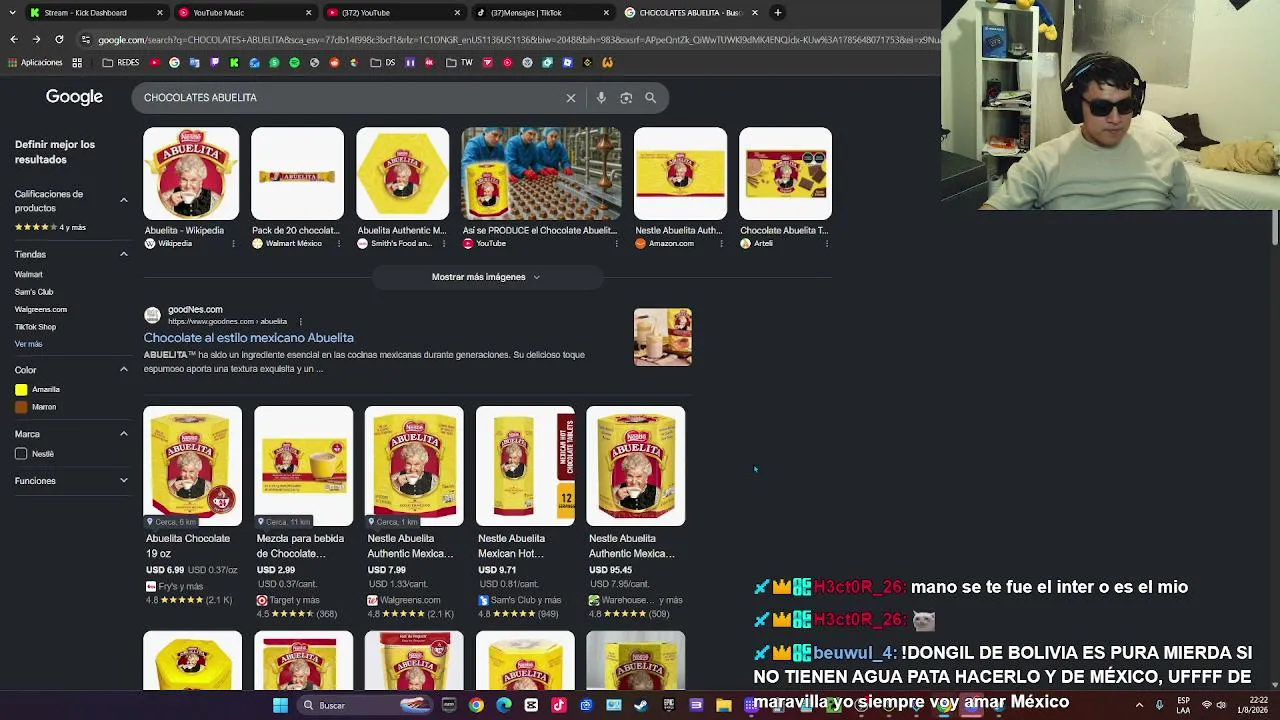Open Steam from the taskbar
1280x720 pixels.
point(641,705)
